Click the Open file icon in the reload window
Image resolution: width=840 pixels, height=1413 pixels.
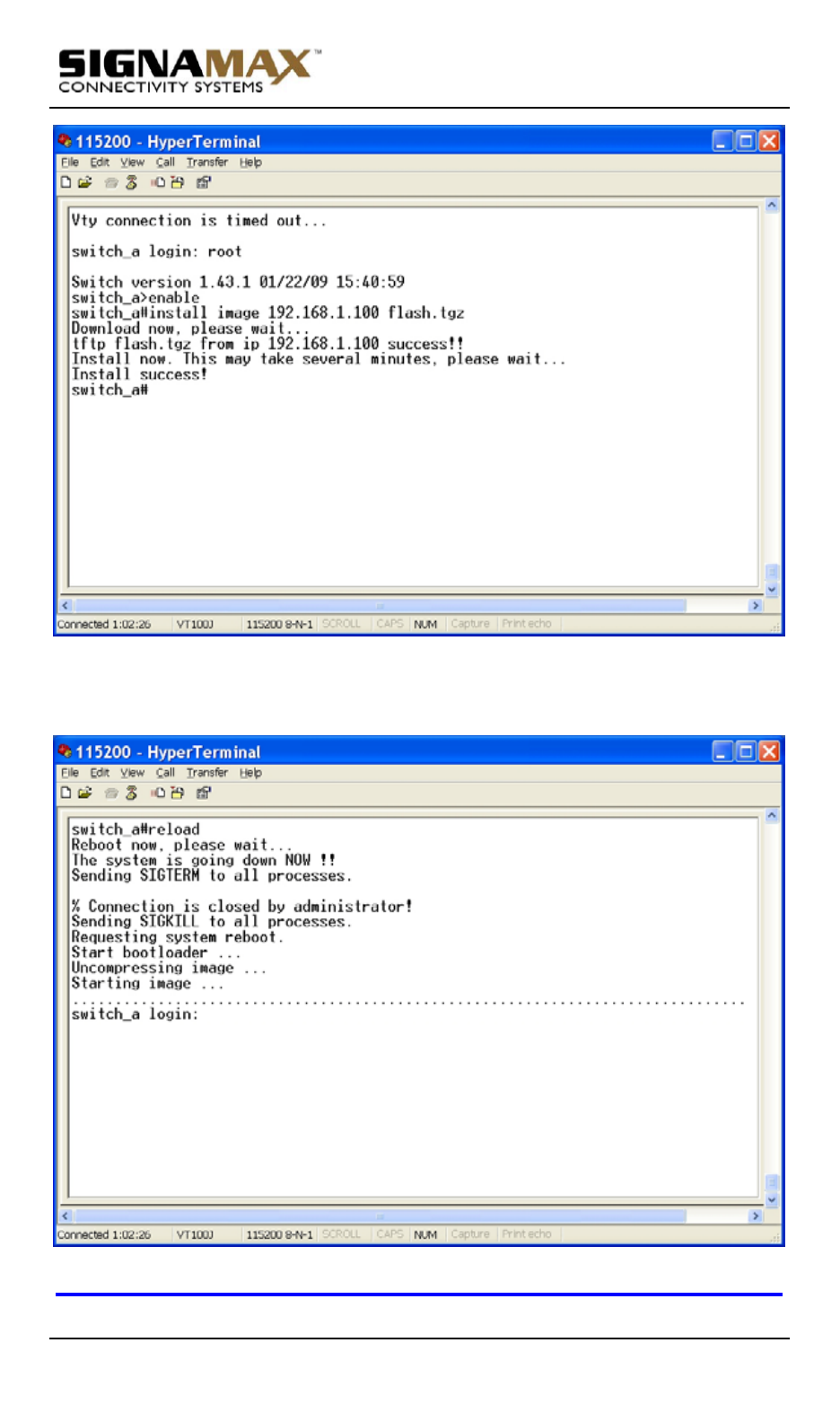point(85,793)
